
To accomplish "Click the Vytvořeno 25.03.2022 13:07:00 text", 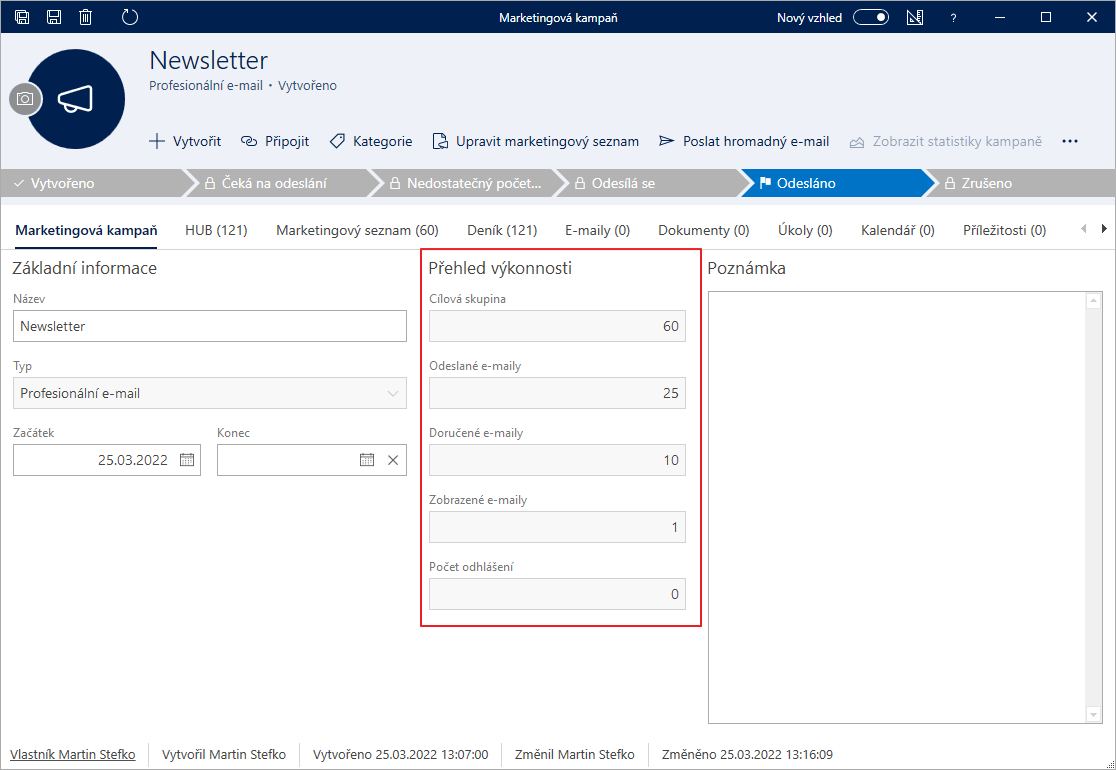I will [x=401, y=754].
